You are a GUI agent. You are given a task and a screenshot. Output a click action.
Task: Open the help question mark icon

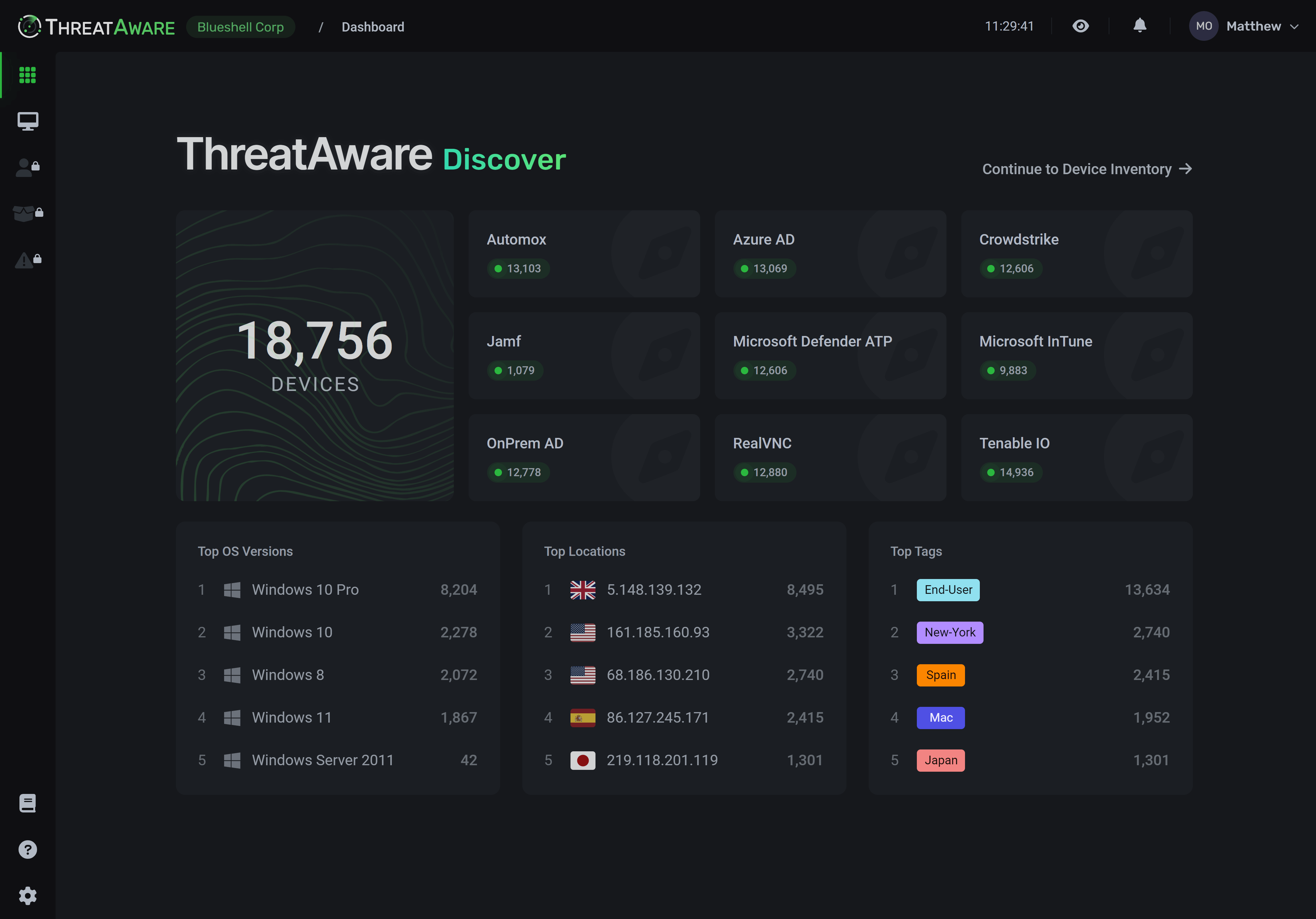pyautogui.click(x=27, y=850)
